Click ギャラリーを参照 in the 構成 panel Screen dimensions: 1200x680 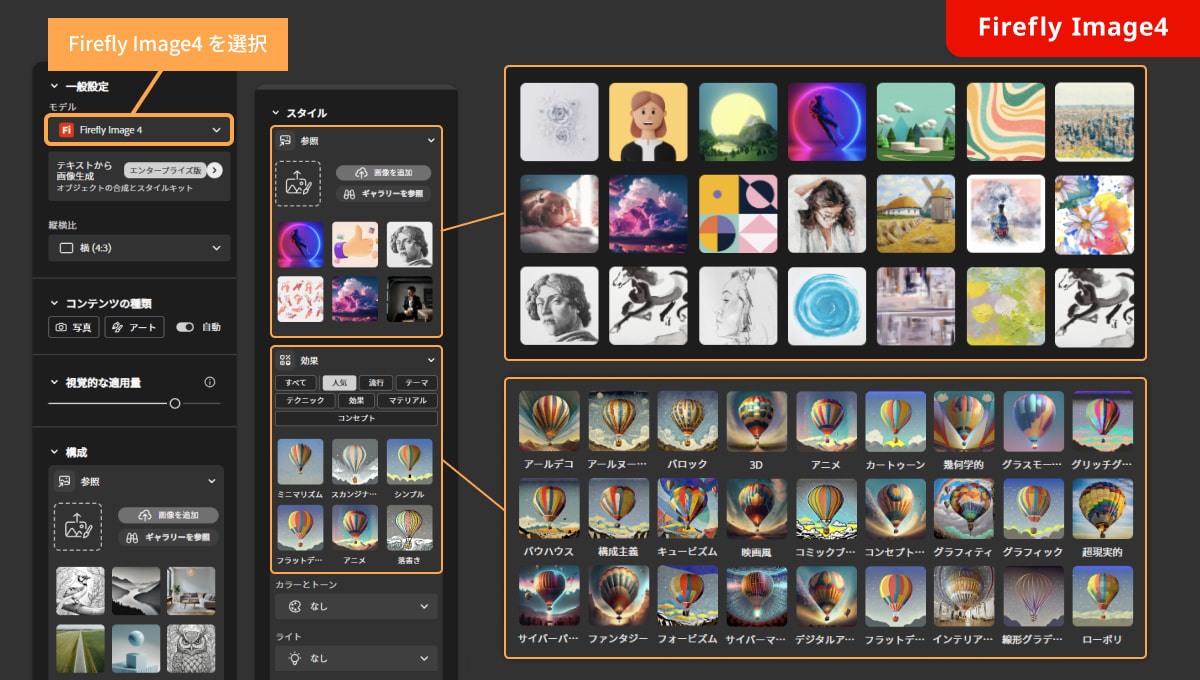click(168, 538)
